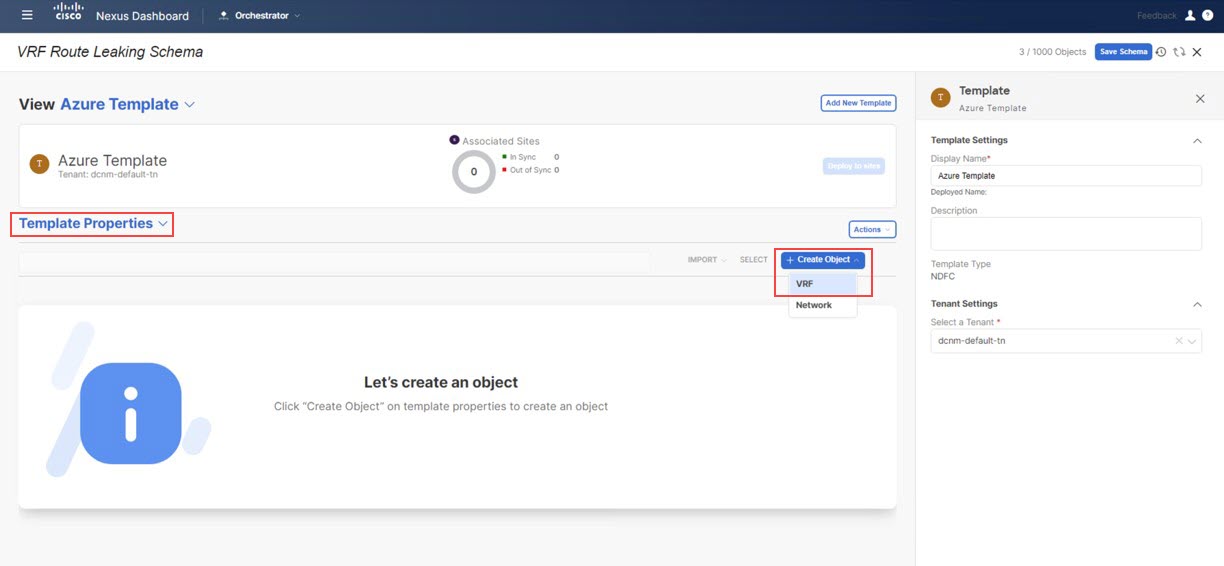Click the Create Object button
This screenshot has width=1224, height=566.
point(823,260)
